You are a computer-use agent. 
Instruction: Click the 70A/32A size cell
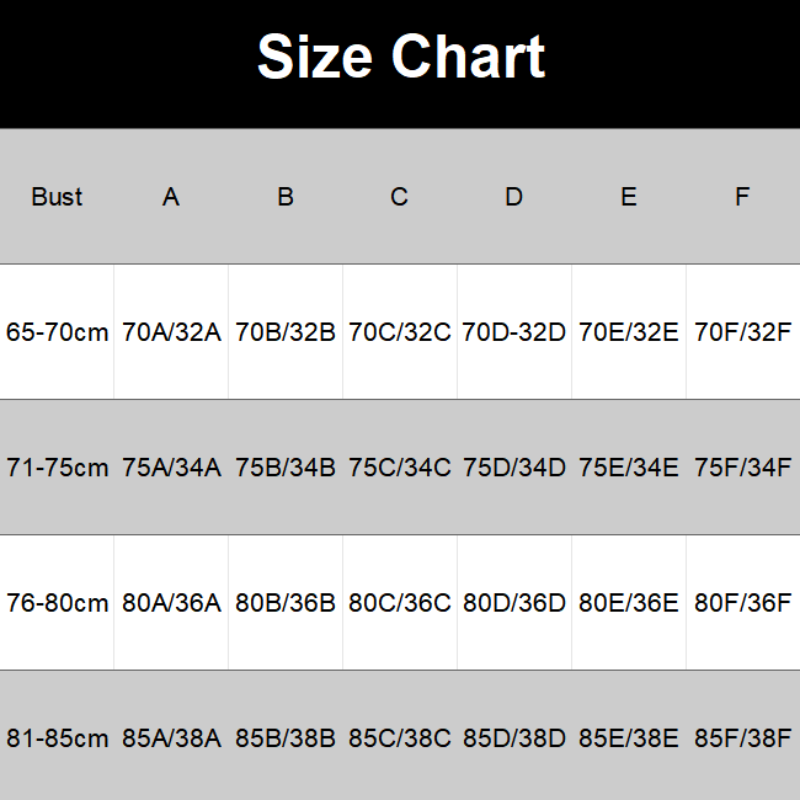[x=171, y=332]
